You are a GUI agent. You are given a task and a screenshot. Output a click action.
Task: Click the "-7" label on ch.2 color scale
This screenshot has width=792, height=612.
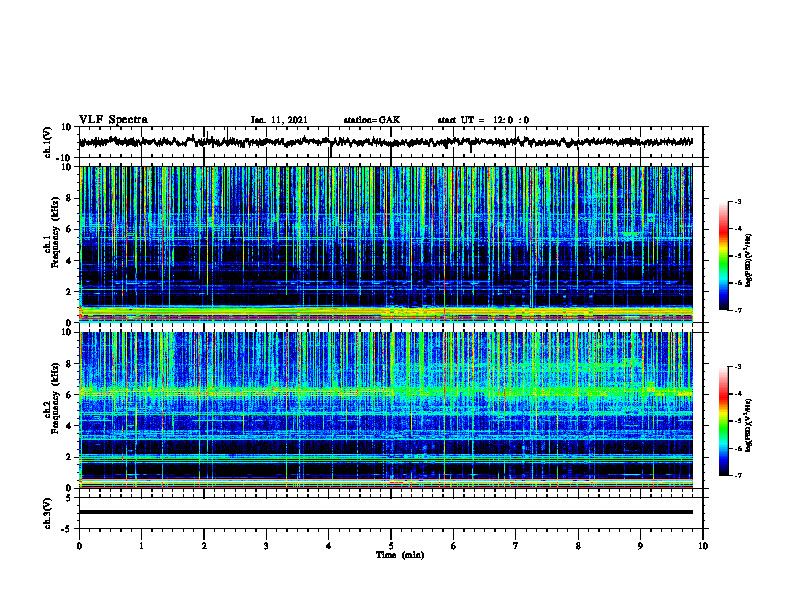[x=738, y=475]
